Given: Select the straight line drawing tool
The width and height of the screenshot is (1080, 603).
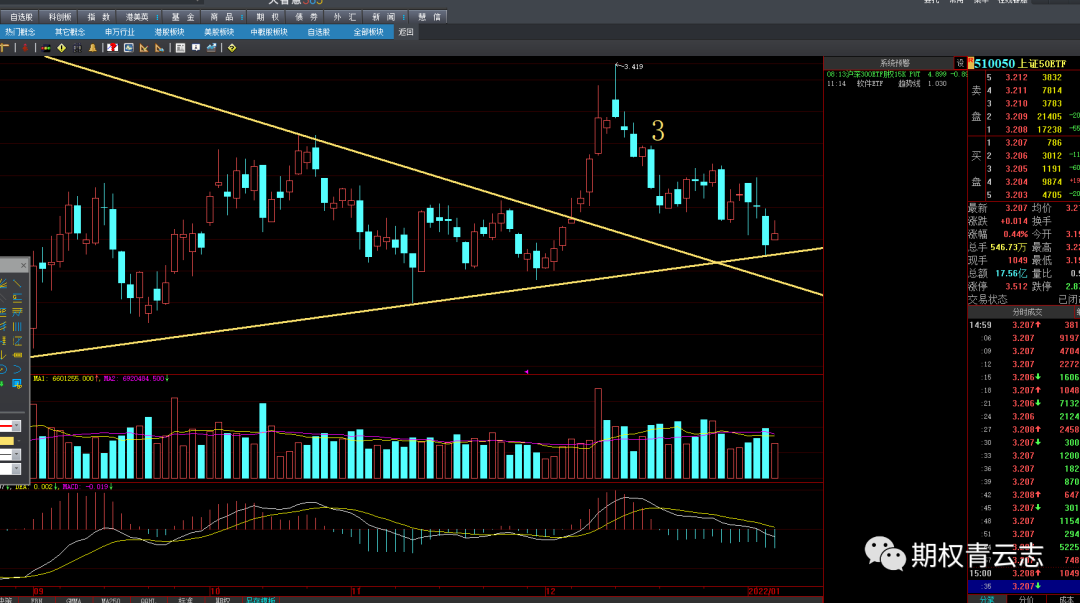Looking at the screenshot, I should point(18,284).
